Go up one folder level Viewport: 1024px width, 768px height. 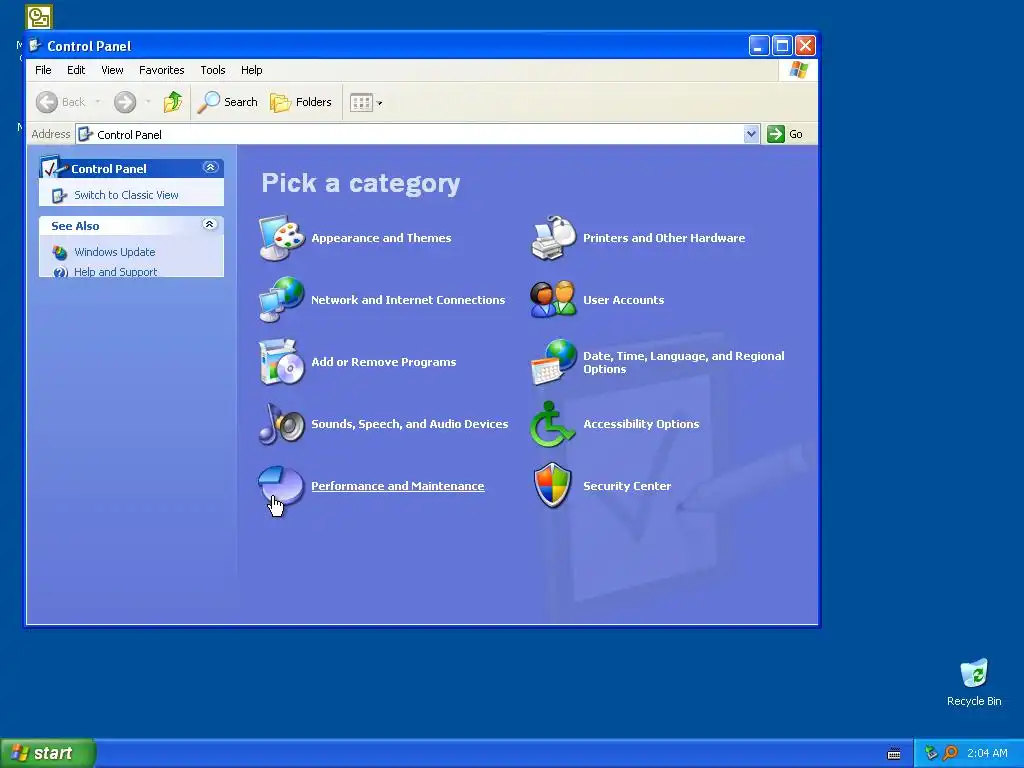coord(173,102)
